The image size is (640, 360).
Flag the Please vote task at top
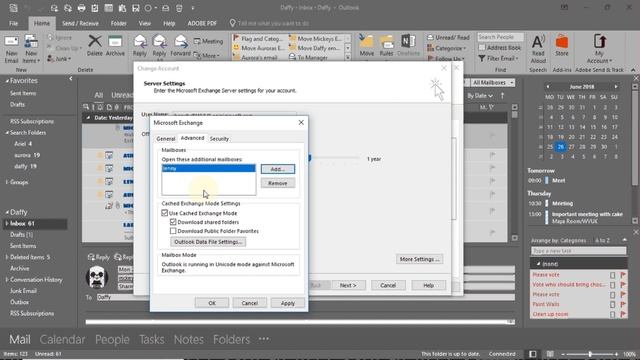tap(623, 275)
